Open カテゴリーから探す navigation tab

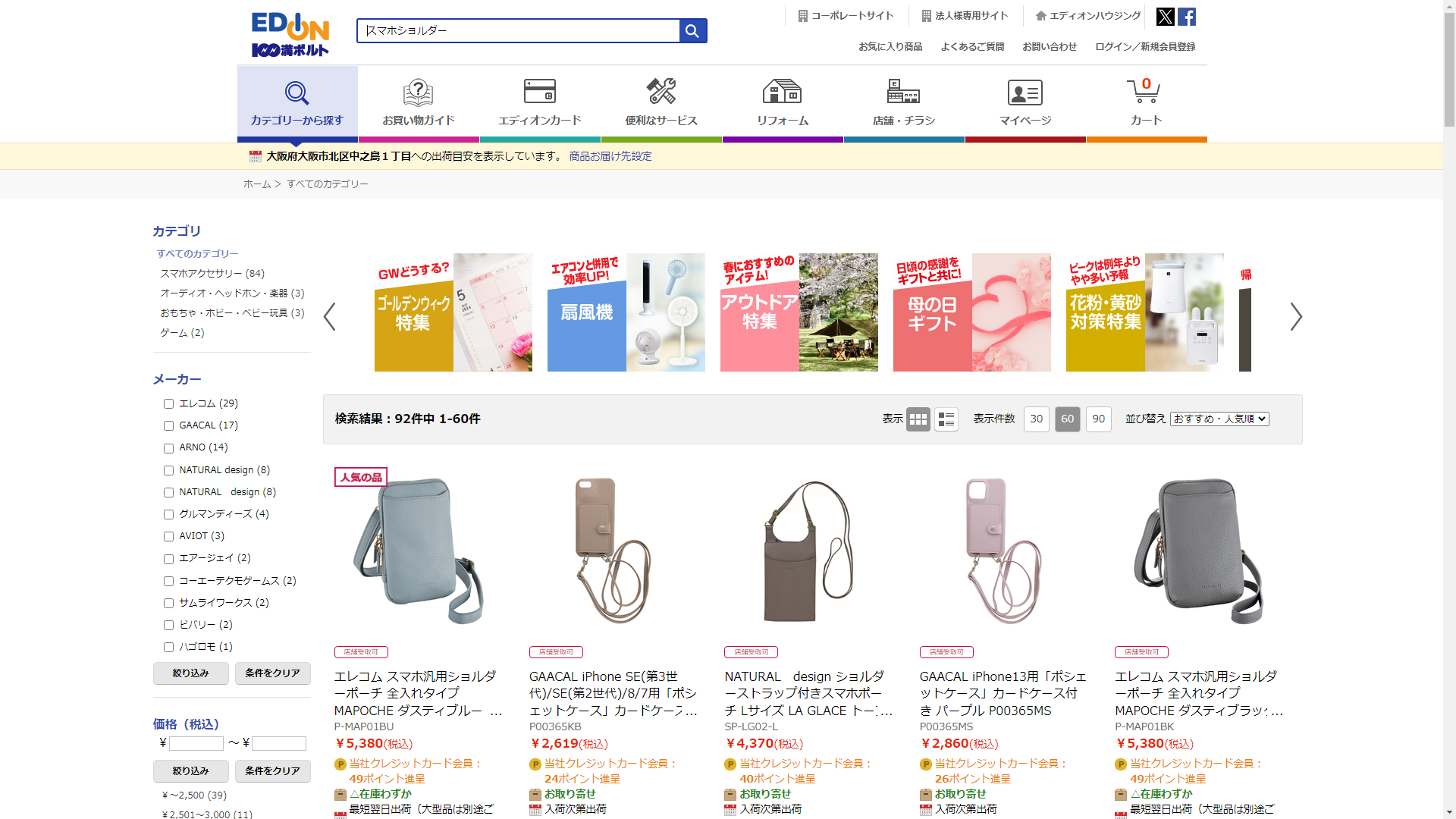[x=297, y=102]
